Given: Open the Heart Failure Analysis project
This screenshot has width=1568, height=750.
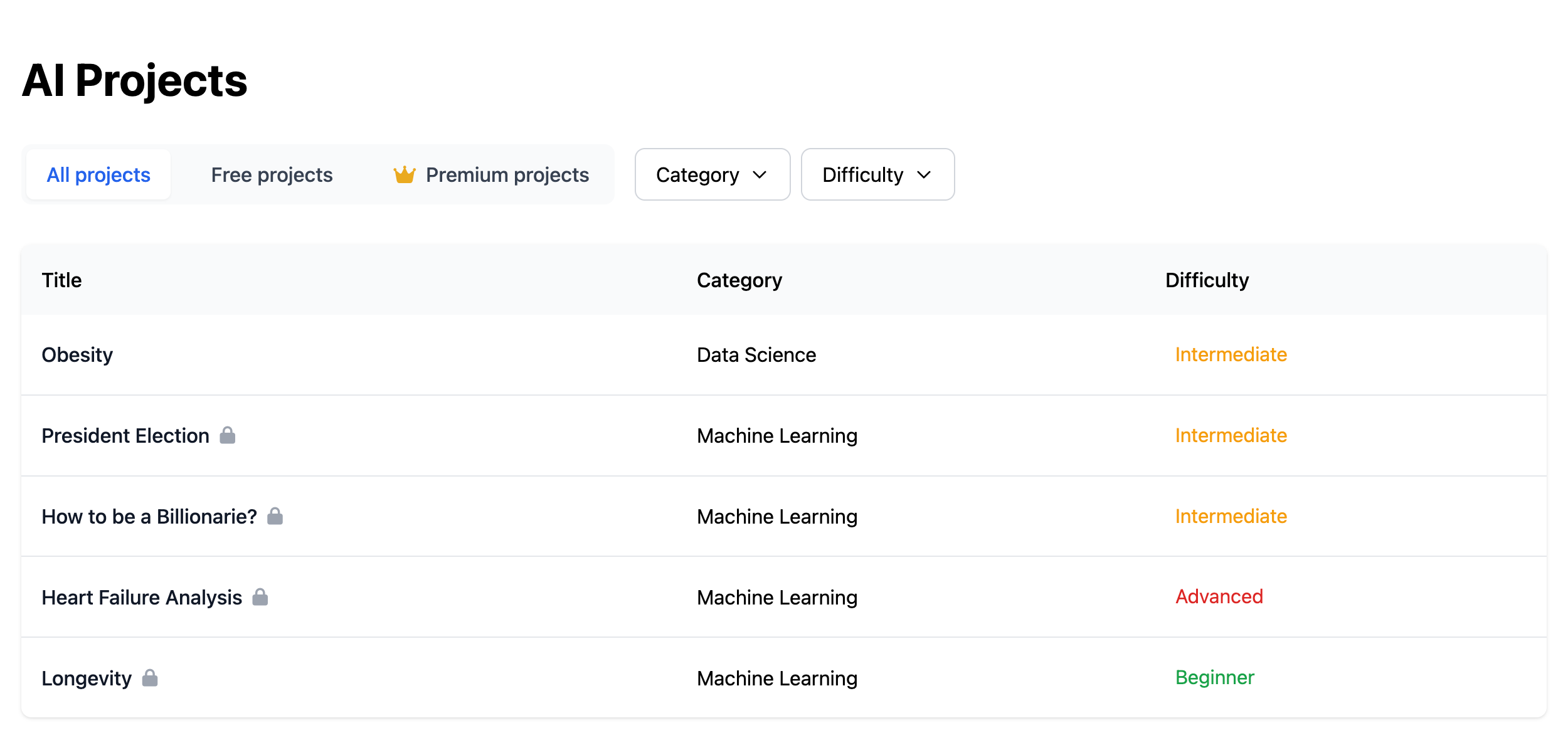Looking at the screenshot, I should click(142, 598).
